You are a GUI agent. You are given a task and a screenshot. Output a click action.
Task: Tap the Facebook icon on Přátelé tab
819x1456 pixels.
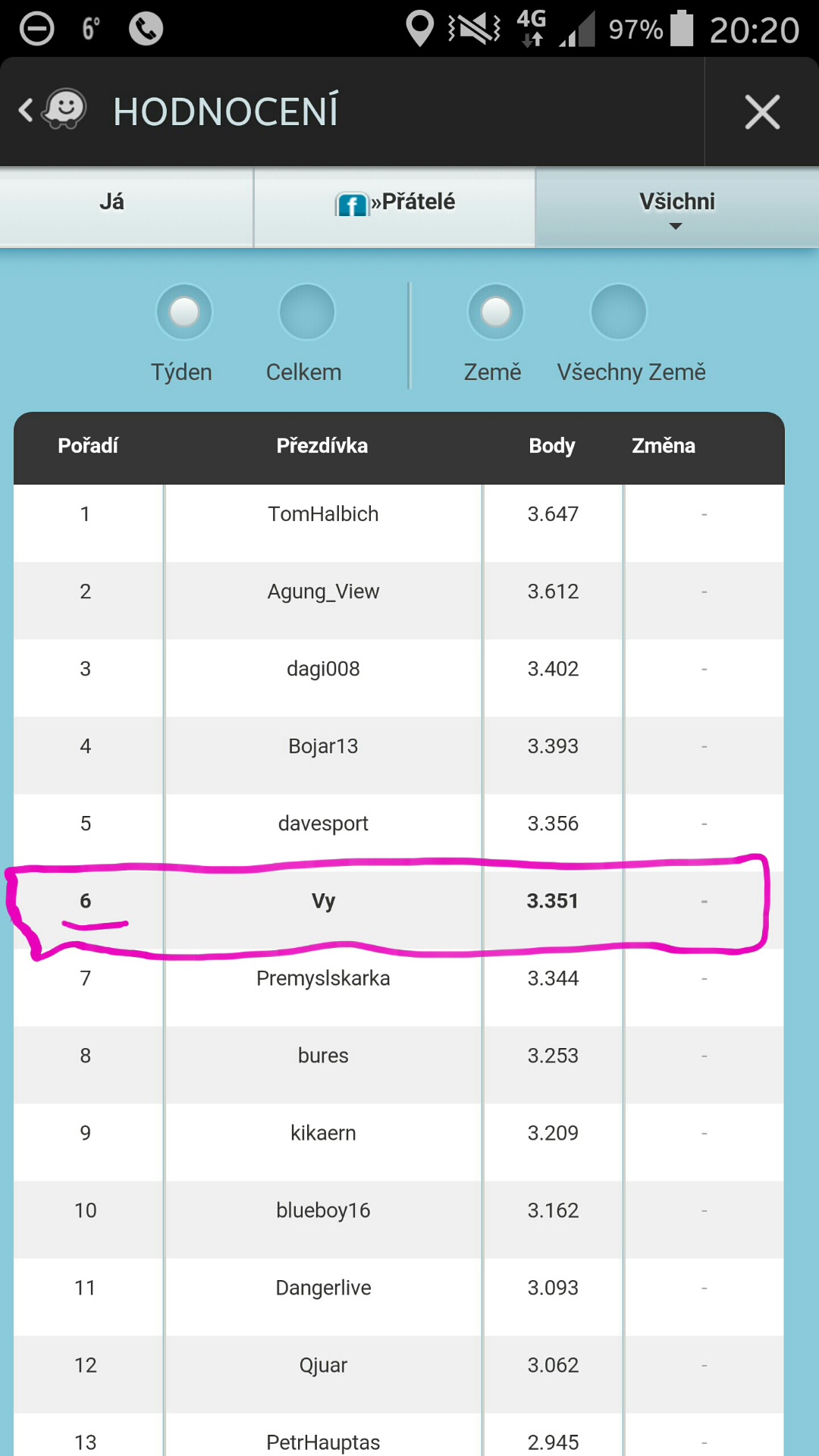352,204
